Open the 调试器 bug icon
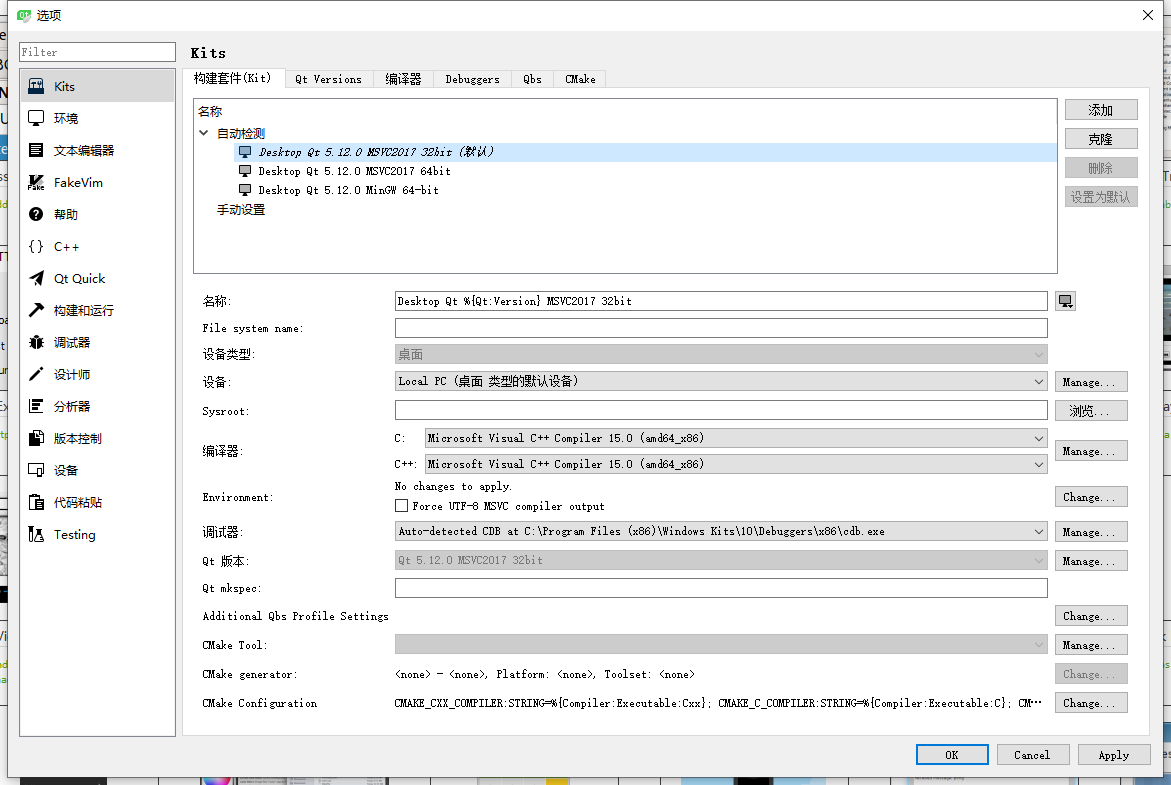1171x785 pixels. (x=36, y=342)
